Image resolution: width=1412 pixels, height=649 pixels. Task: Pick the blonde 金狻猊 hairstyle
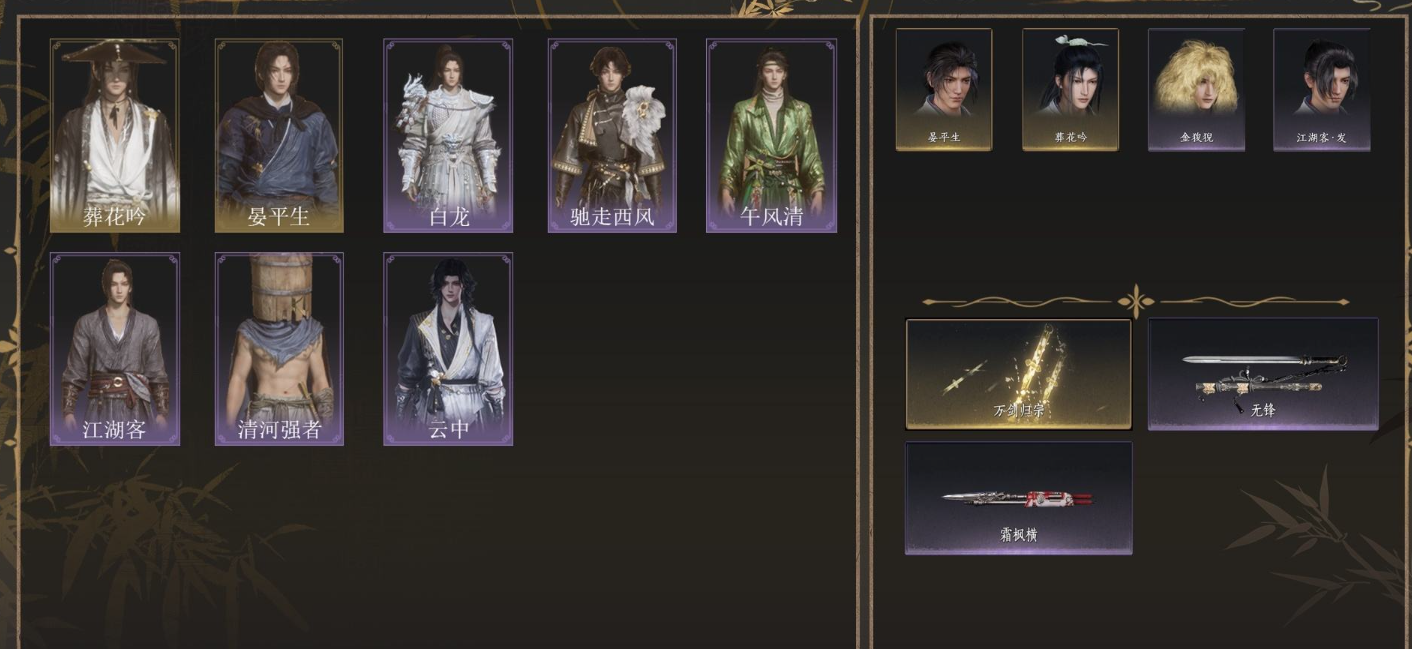click(1196, 90)
